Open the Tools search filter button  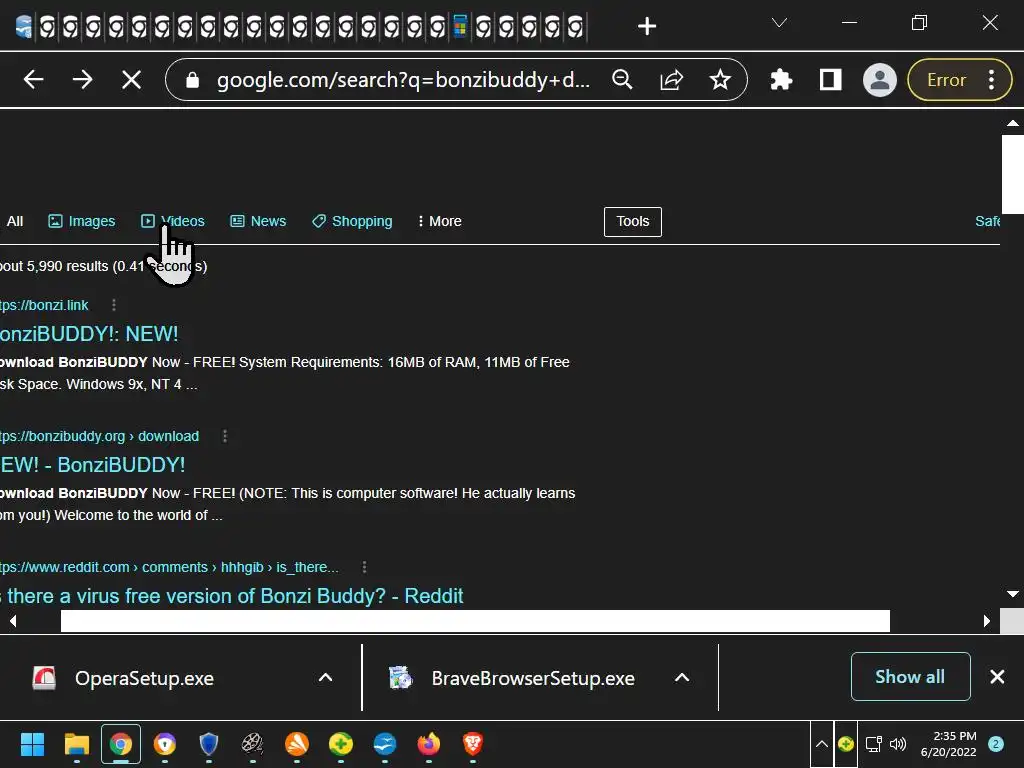click(x=633, y=221)
